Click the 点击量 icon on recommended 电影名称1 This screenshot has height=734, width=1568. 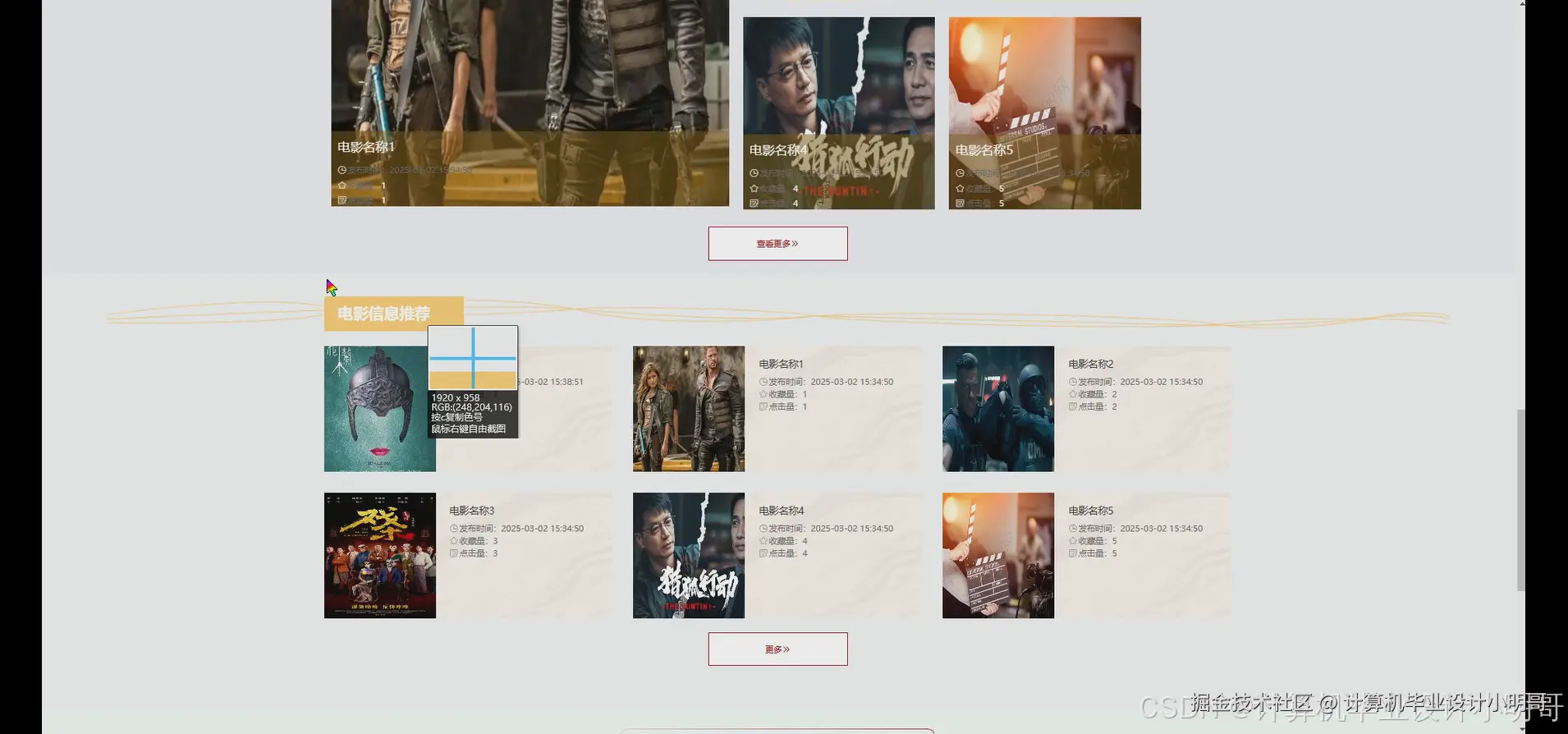click(x=763, y=406)
